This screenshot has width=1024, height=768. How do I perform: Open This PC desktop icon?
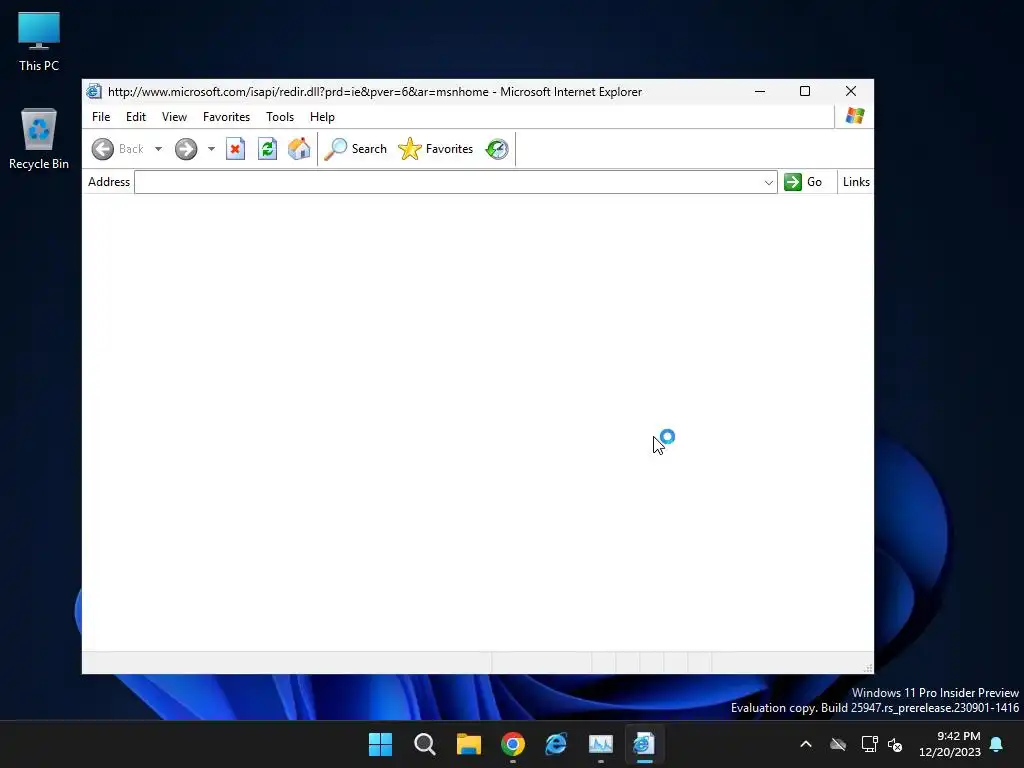(39, 42)
